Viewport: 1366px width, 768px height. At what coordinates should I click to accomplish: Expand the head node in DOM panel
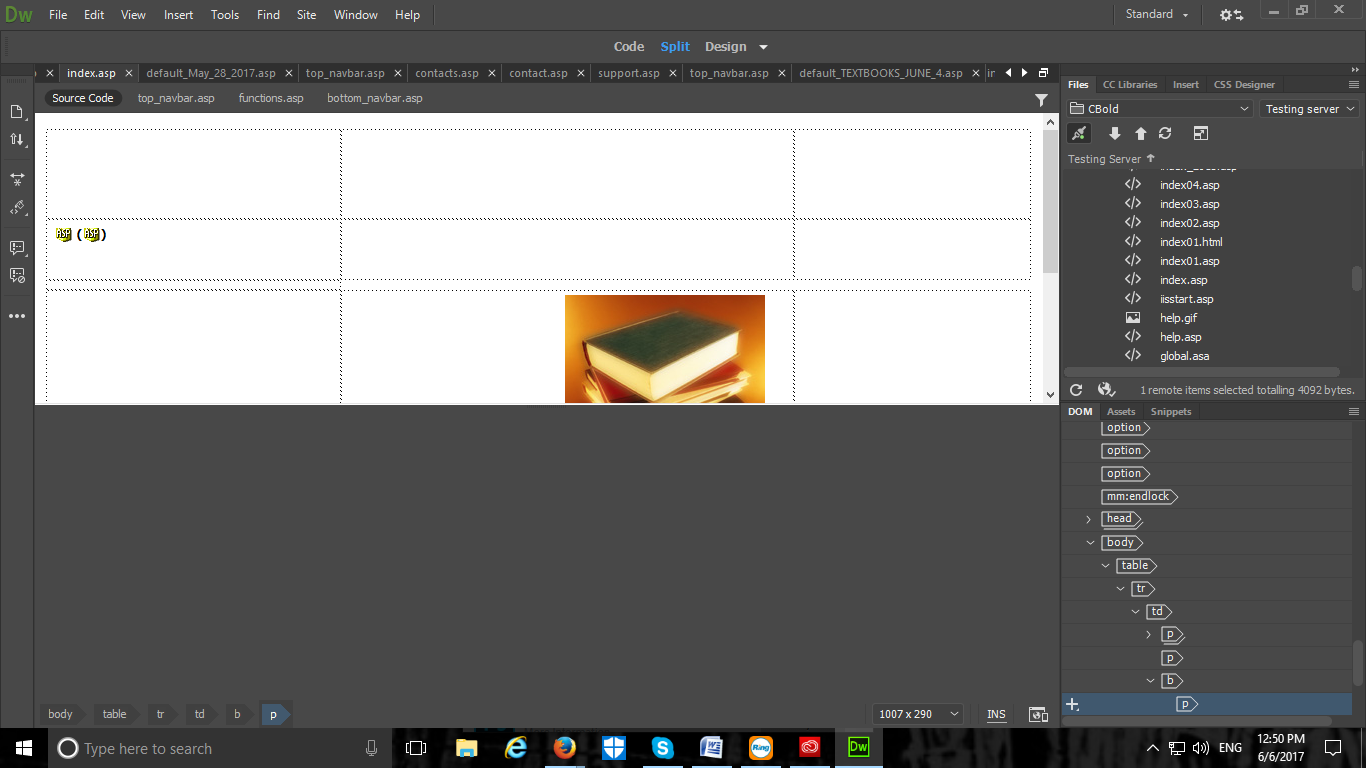pyautogui.click(x=1089, y=519)
